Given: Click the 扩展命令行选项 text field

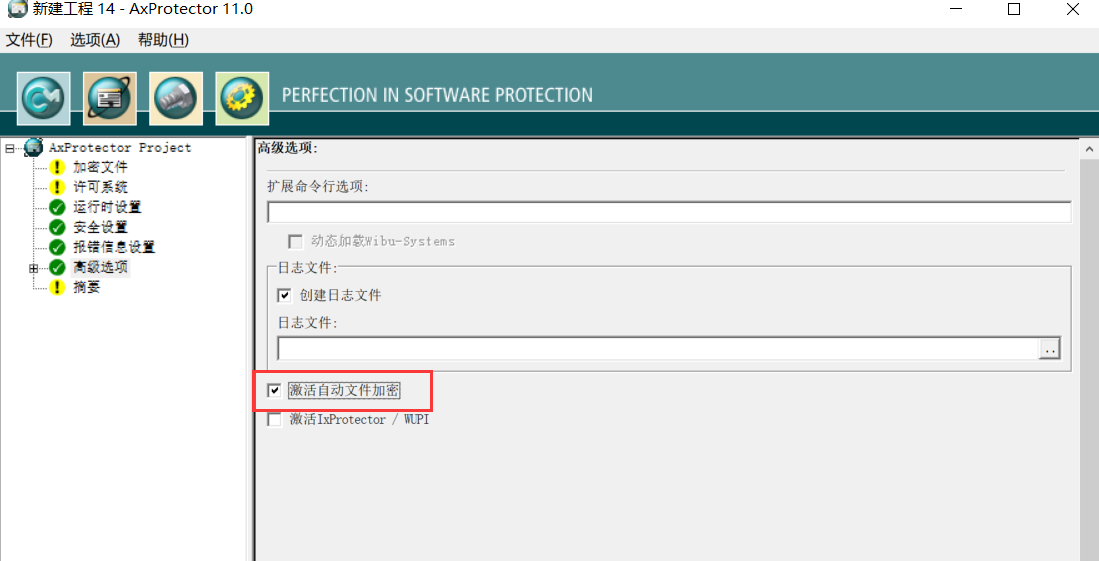Looking at the screenshot, I should point(668,212).
